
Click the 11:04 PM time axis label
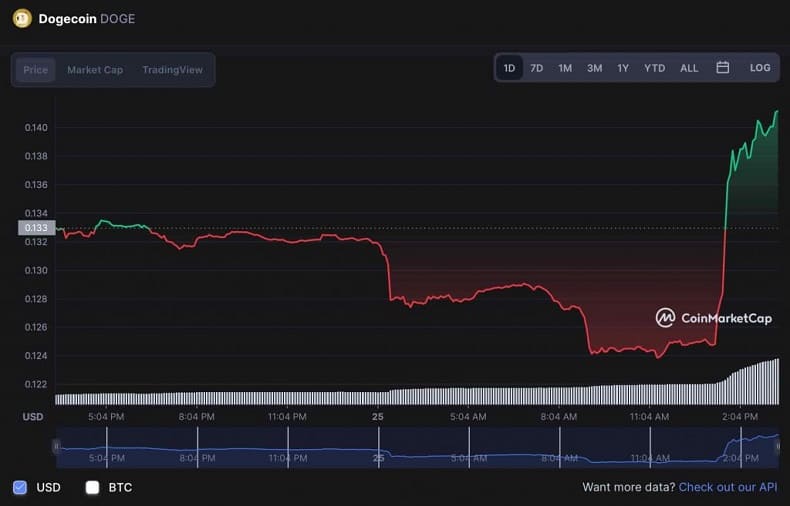pos(287,417)
